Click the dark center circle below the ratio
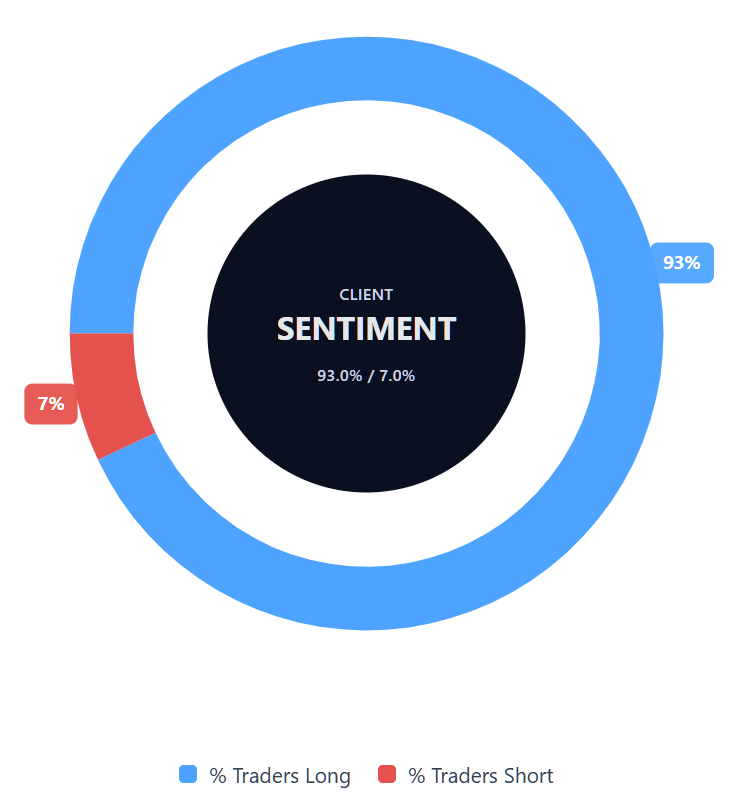Screen dimensions: 749x804 [x=366, y=440]
